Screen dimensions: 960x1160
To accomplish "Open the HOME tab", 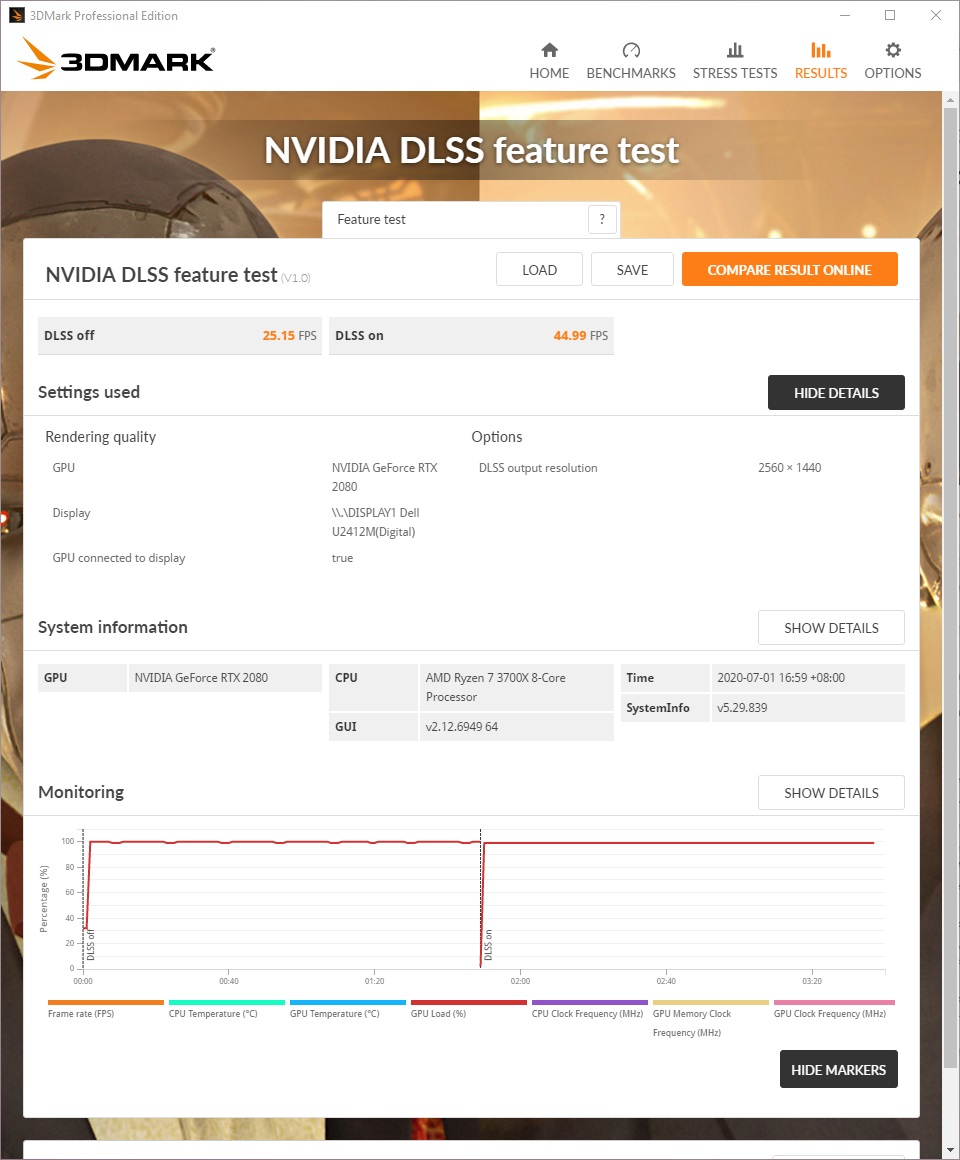I will 549,61.
